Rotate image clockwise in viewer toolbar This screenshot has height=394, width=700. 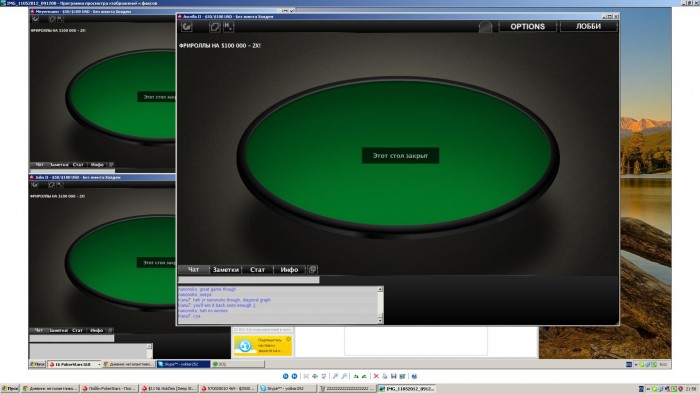point(356,376)
